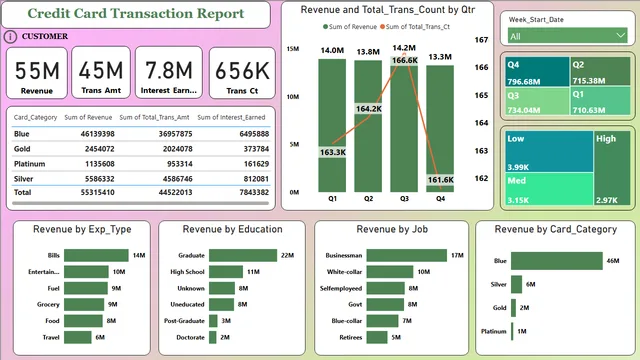Sort by Sum of Total_Trans_Amt column header
The image size is (640, 360).
point(154,118)
